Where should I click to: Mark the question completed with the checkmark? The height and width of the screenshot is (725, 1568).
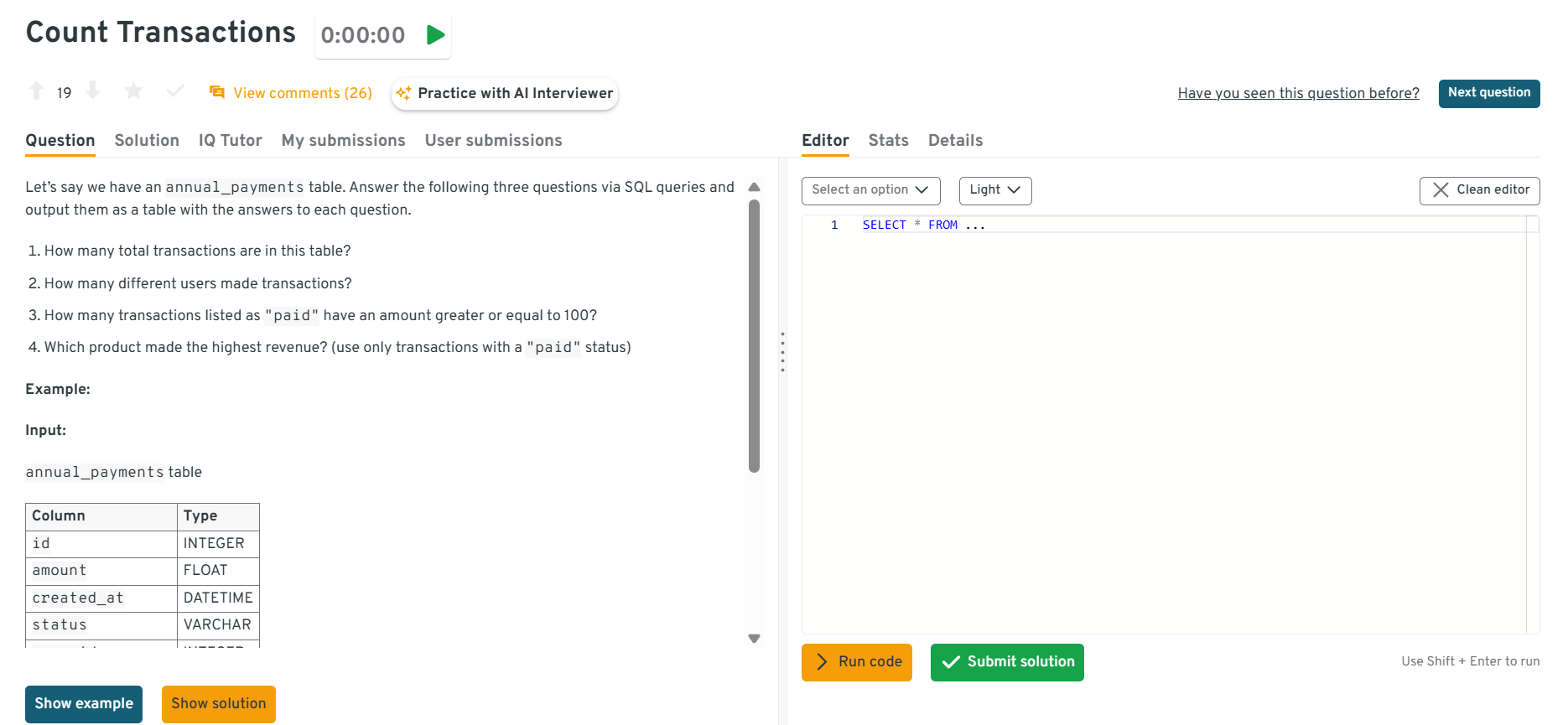pos(175,91)
